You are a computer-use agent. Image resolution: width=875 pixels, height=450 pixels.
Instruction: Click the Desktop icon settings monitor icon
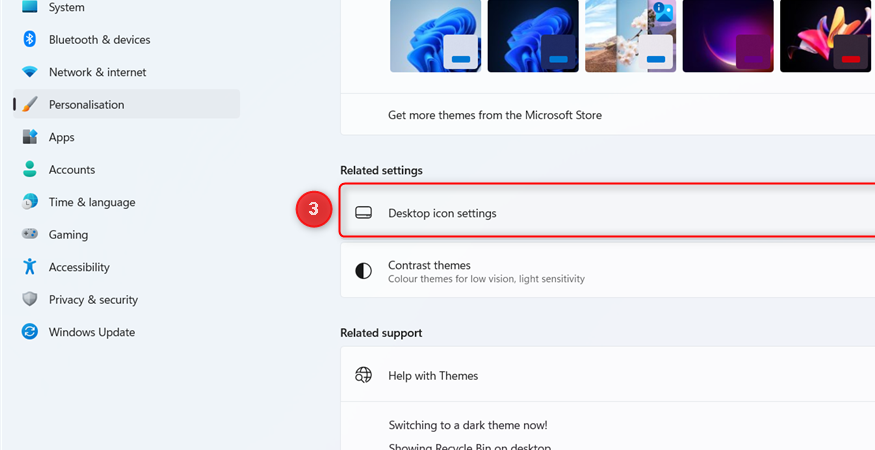363,213
